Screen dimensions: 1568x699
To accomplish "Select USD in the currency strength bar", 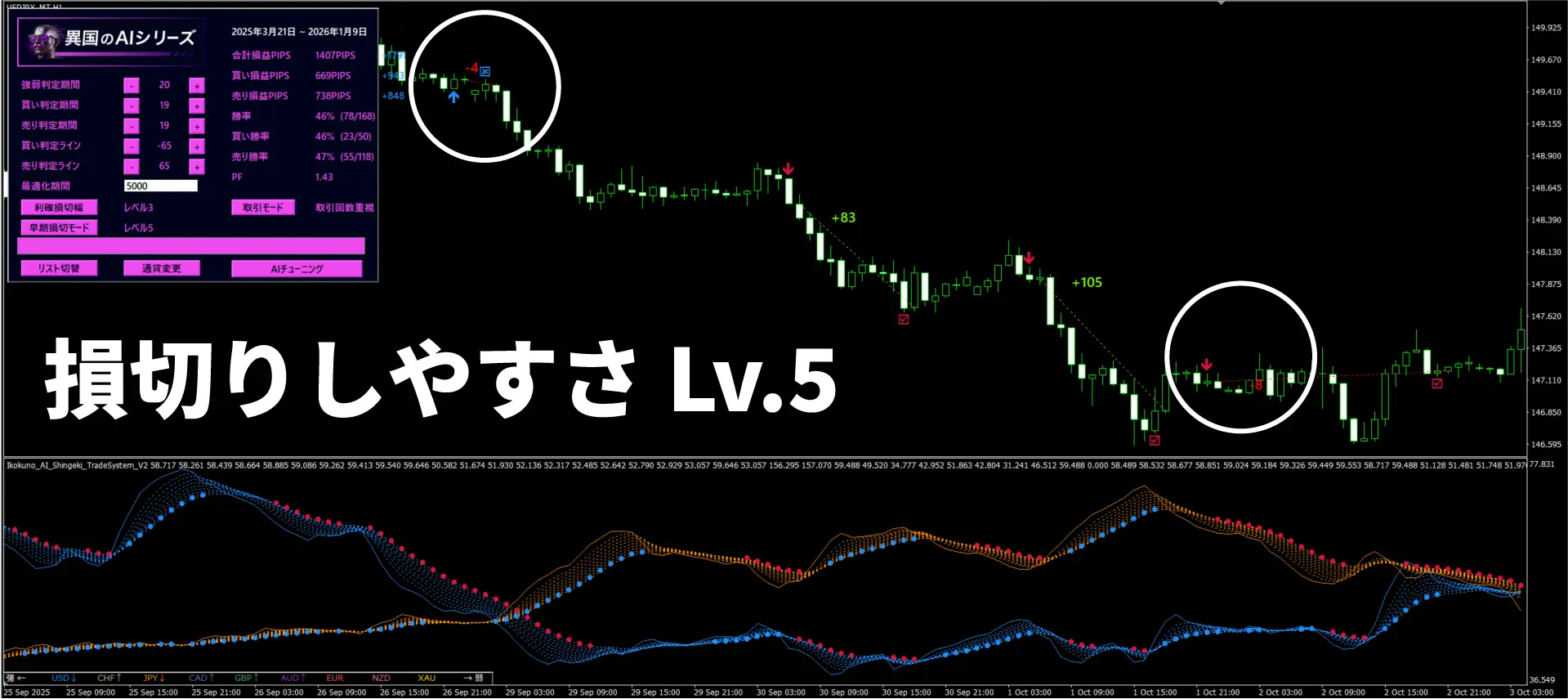I will [x=62, y=678].
